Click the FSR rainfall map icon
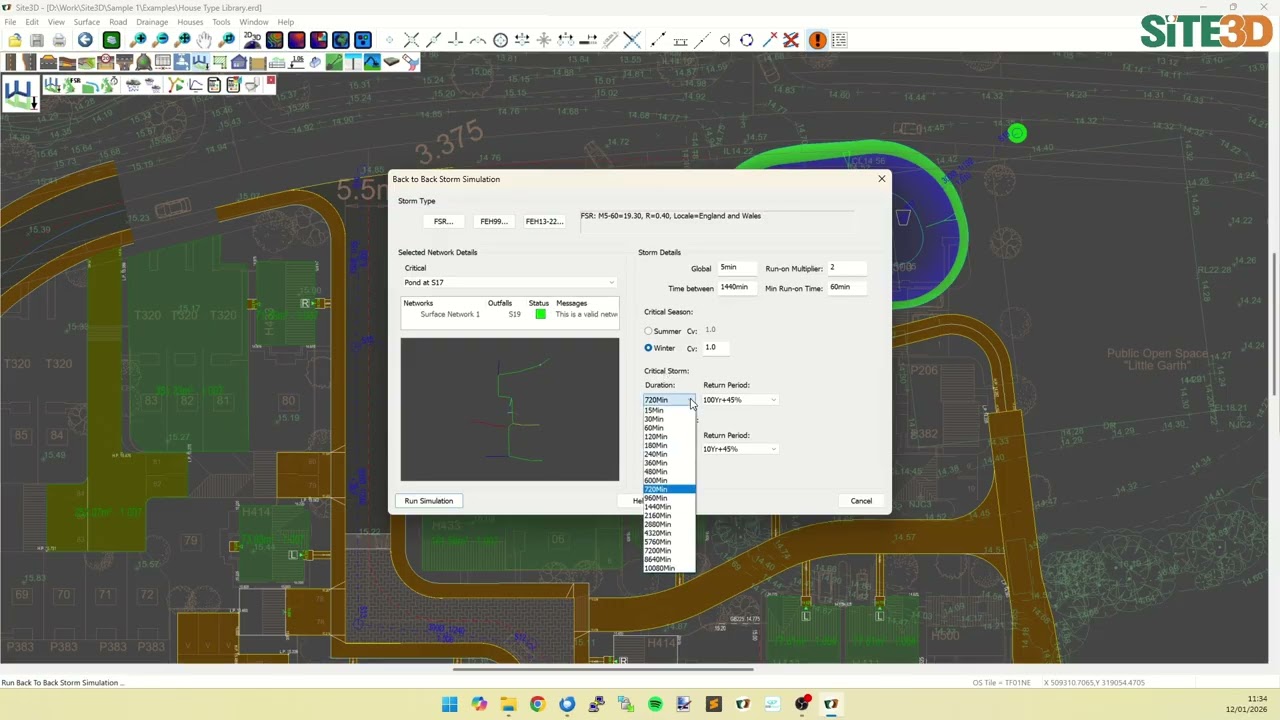Screen dimensions: 1280x720 (x=71, y=84)
